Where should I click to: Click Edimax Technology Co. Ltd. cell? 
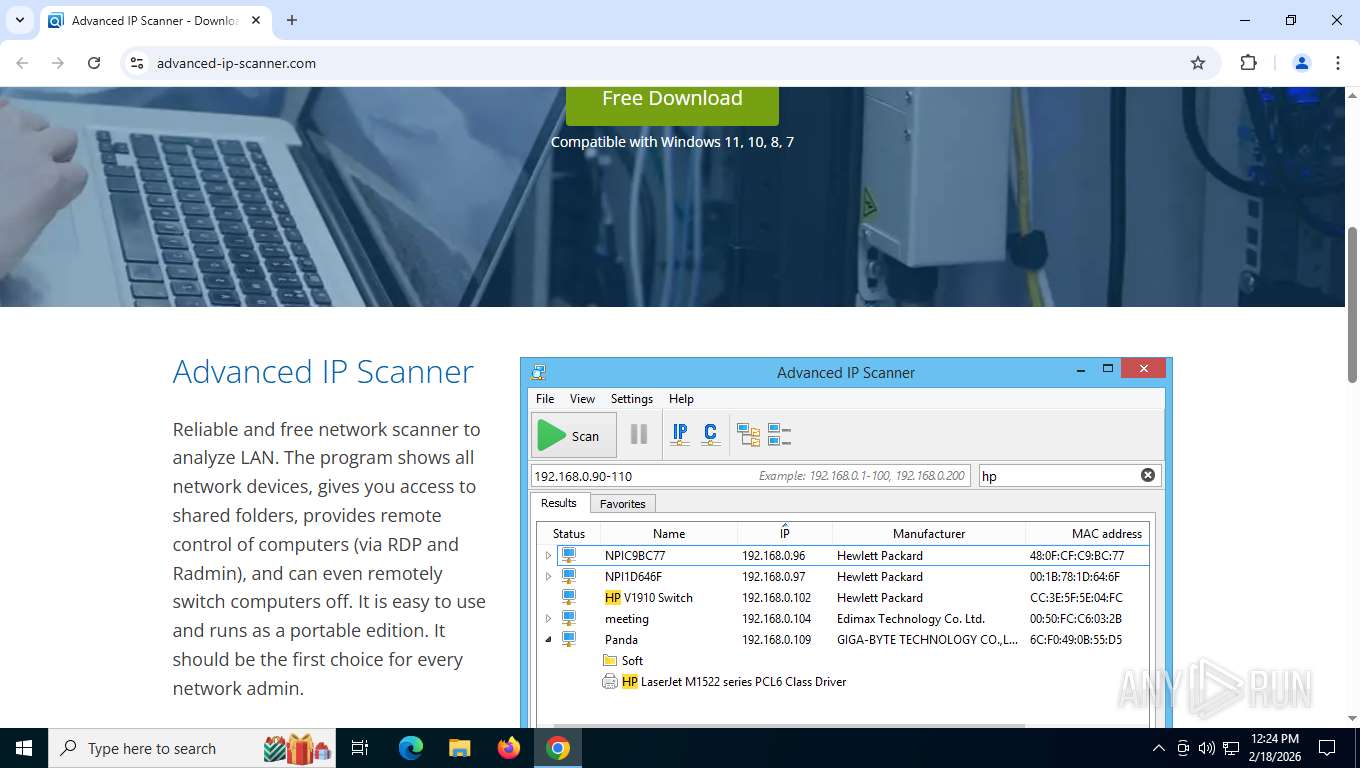coord(911,618)
